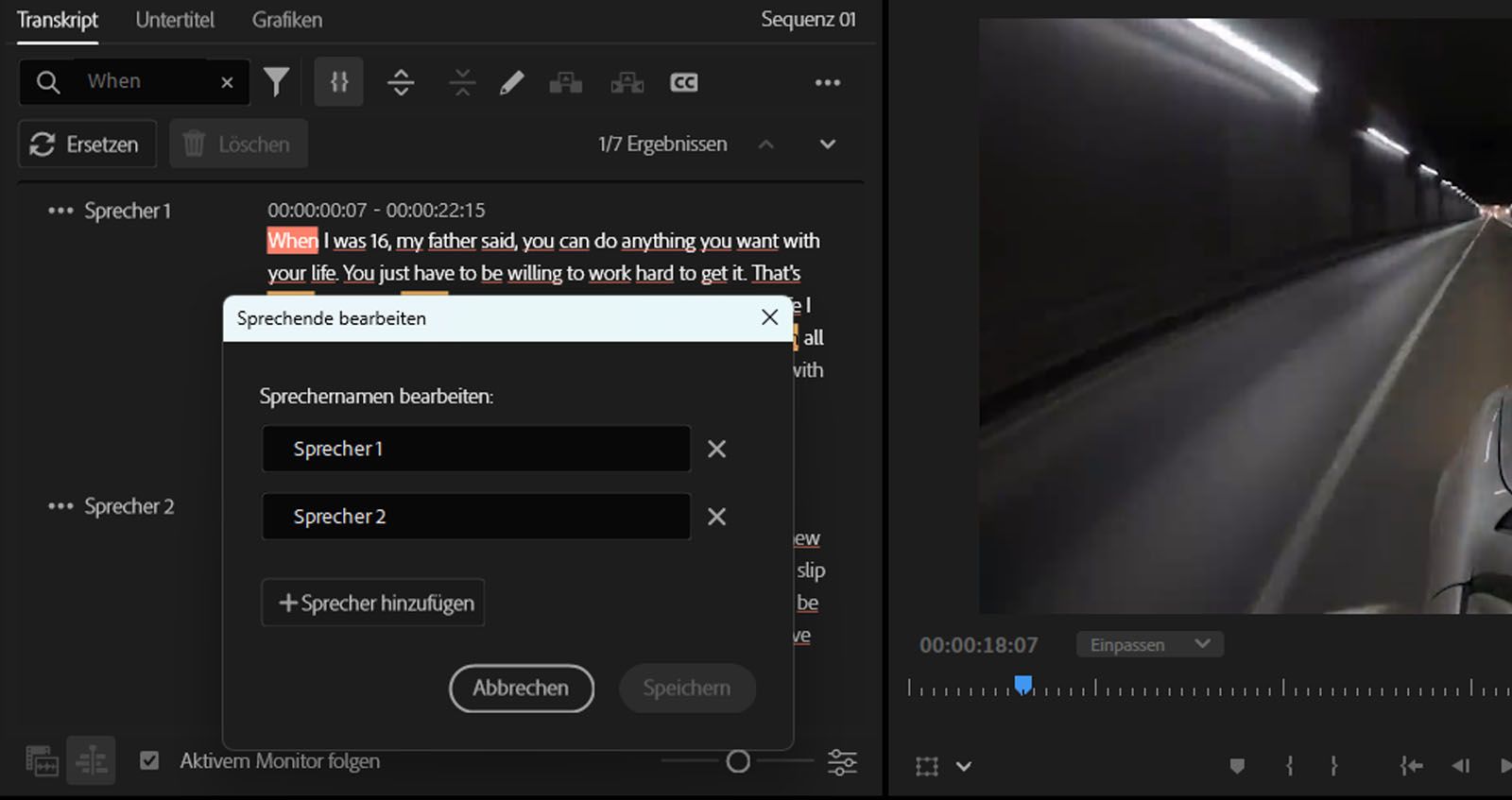The image size is (1512, 800).
Task: Click the Sequenz 01 label
Action: coord(809,20)
